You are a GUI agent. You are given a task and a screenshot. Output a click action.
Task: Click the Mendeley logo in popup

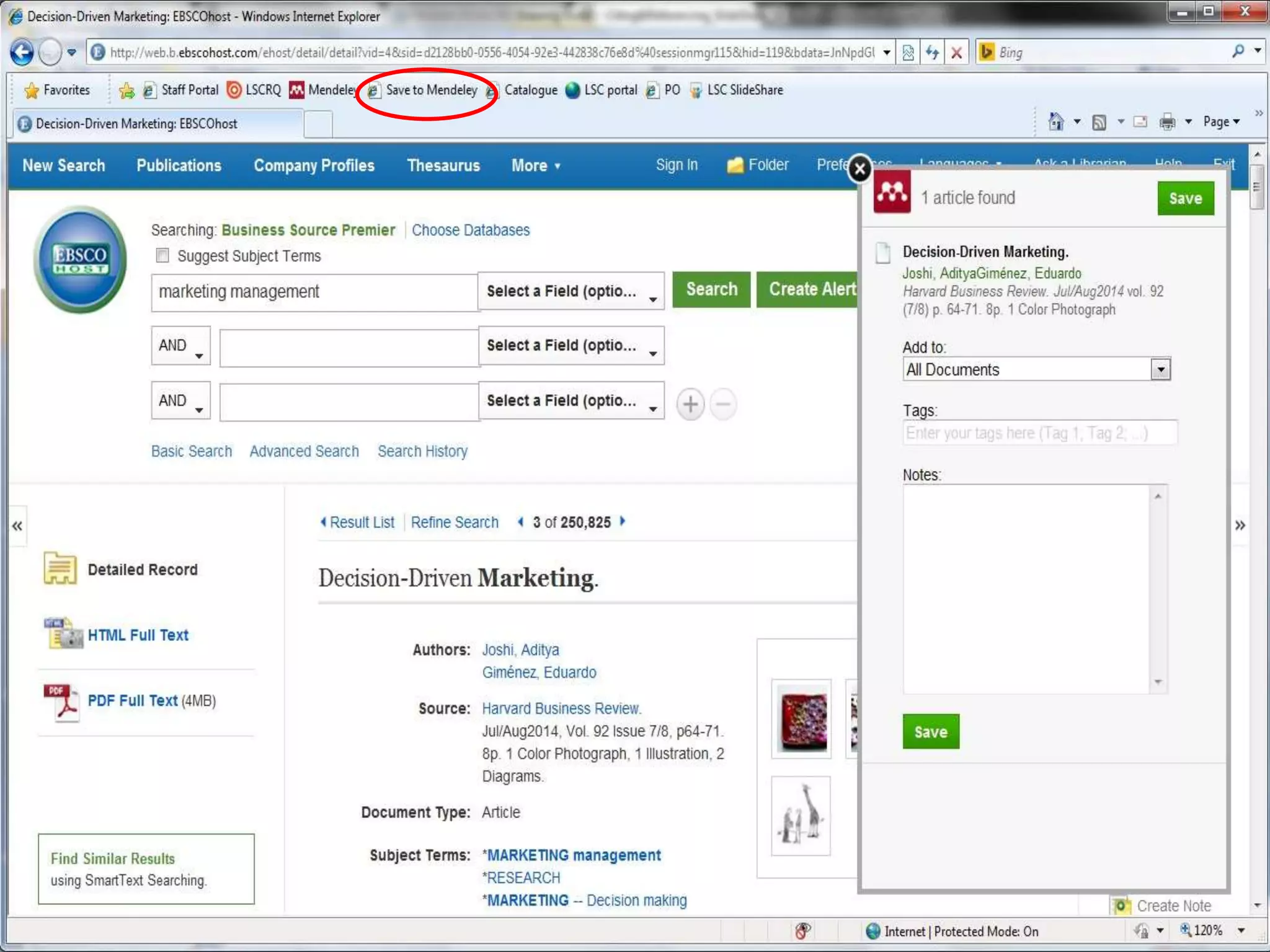pyautogui.click(x=892, y=193)
